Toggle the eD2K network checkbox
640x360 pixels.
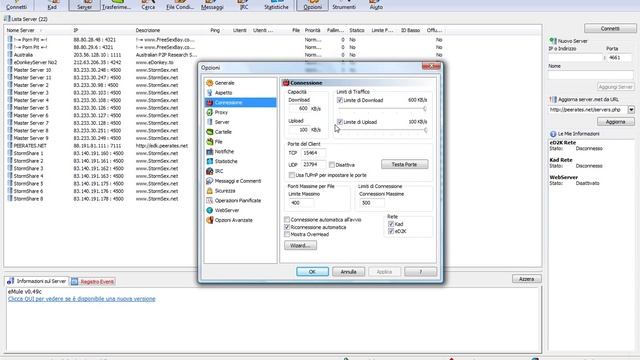point(391,231)
